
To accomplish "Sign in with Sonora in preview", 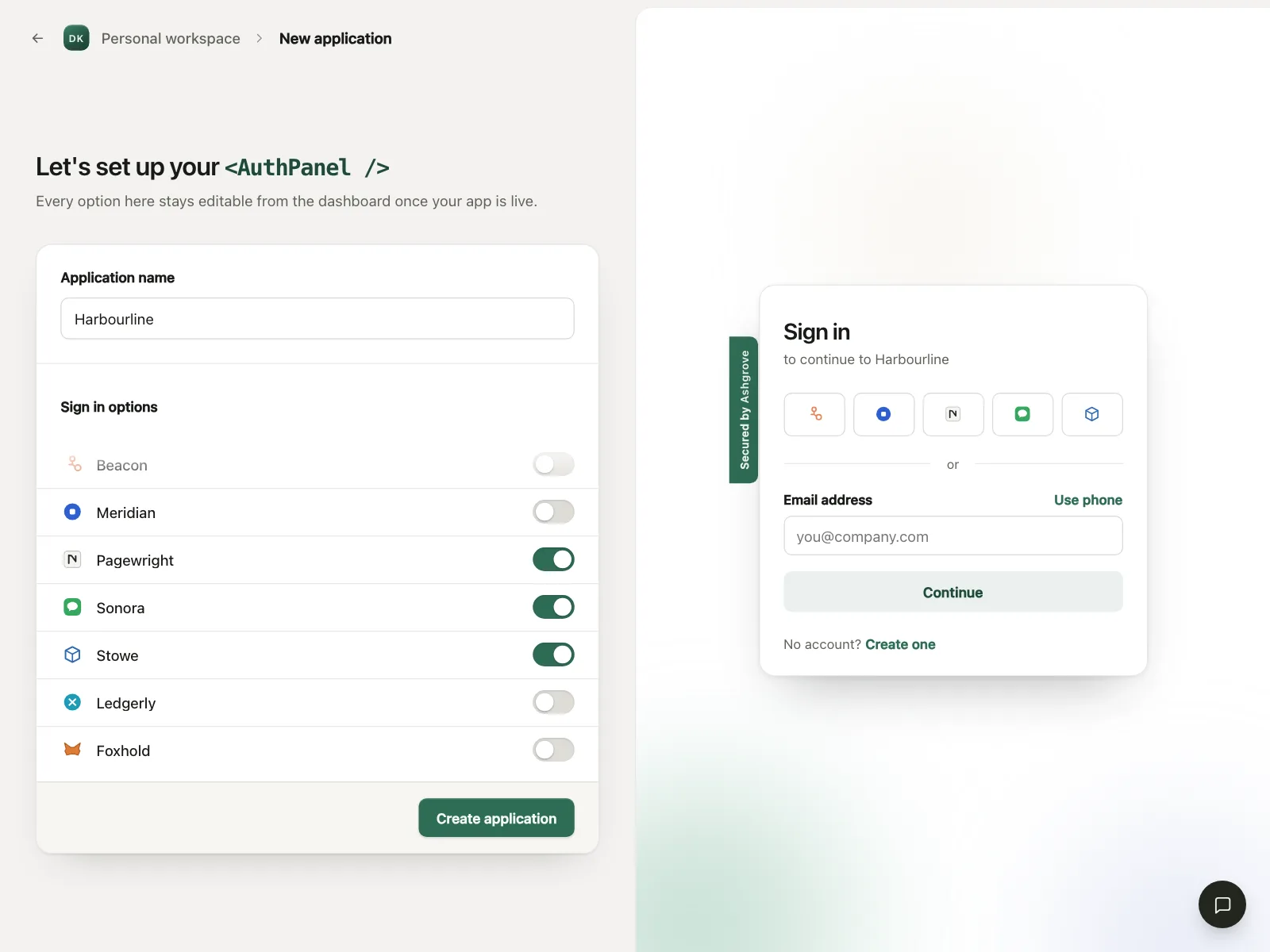I will click(x=1022, y=414).
